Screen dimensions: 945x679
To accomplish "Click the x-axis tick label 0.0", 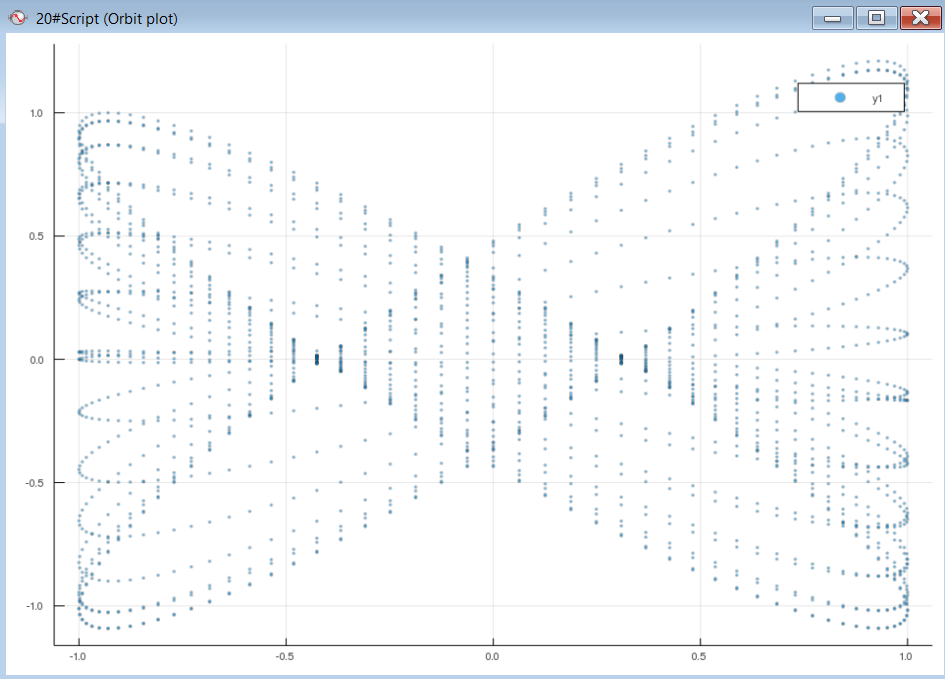I will point(492,656).
